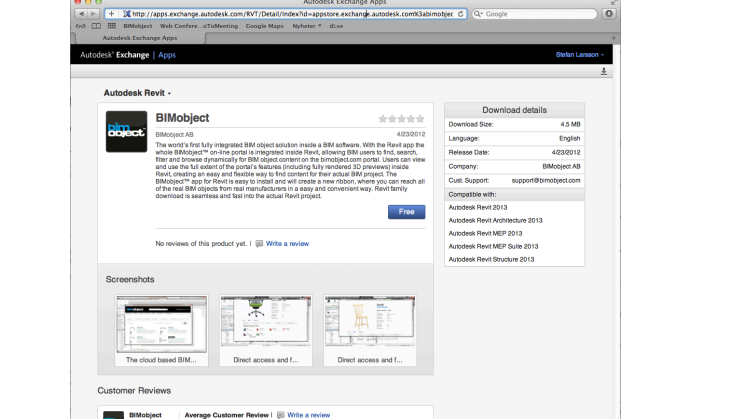This screenshot has height=419, width=746.
Task: Open the Google Maps bookmark
Action: pos(265,26)
